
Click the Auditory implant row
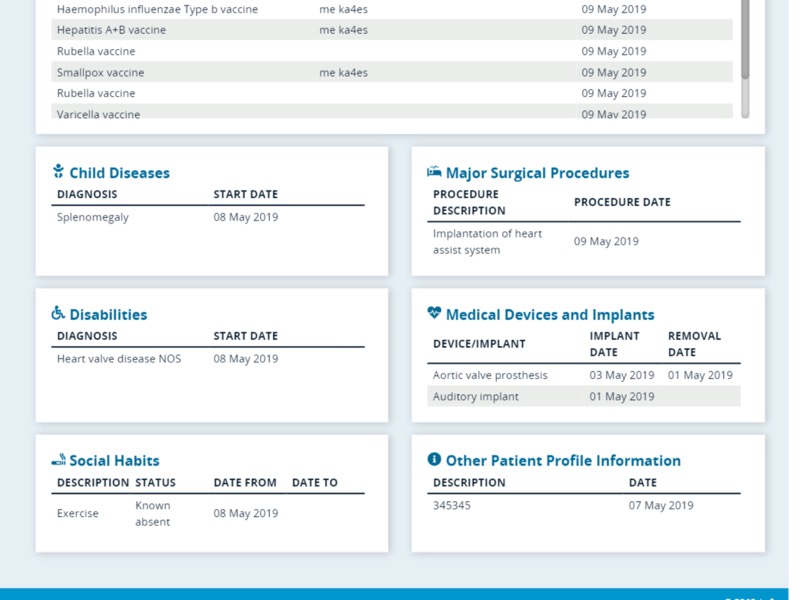tap(584, 396)
